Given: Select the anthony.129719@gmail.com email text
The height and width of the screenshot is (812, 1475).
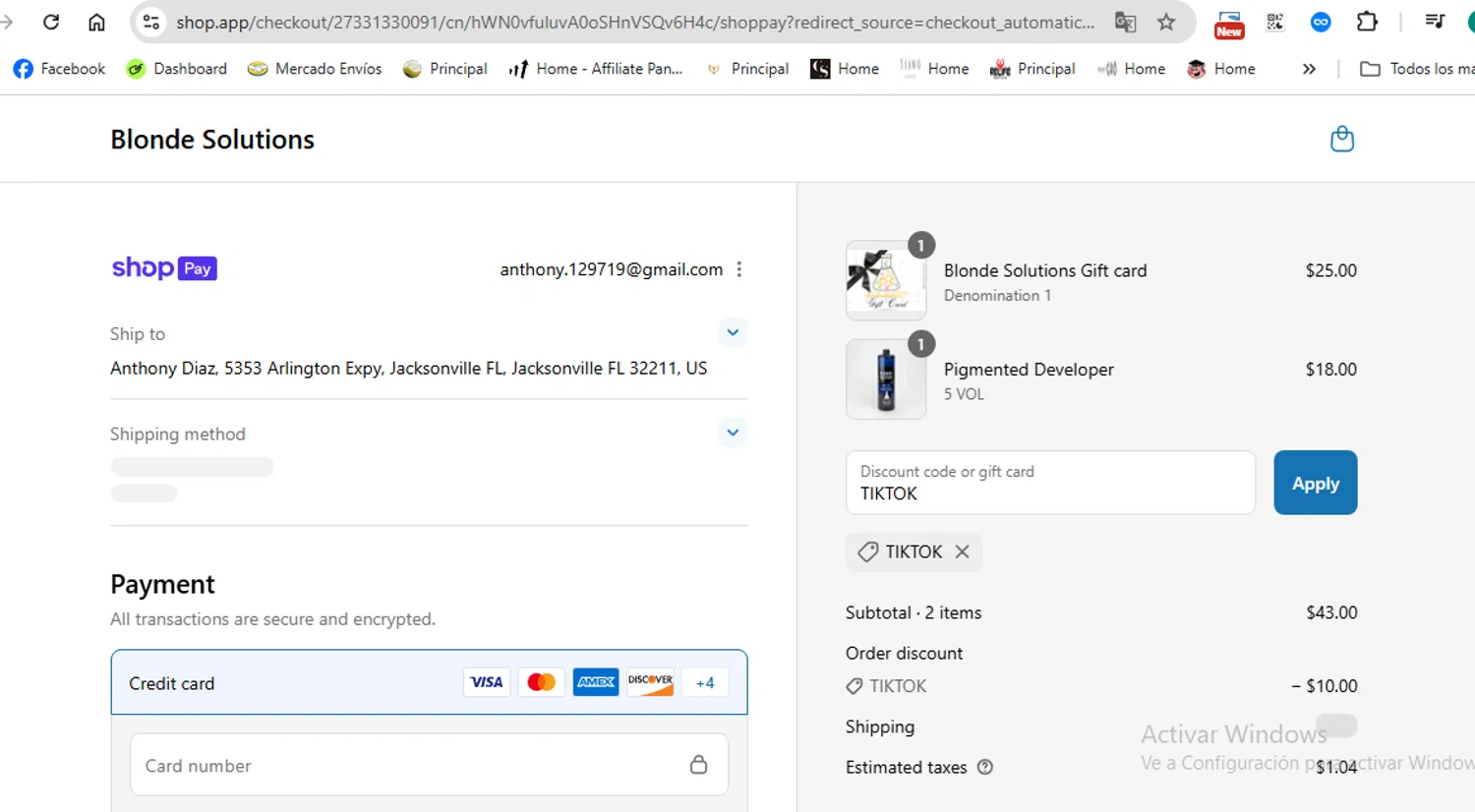Looking at the screenshot, I should pos(612,269).
